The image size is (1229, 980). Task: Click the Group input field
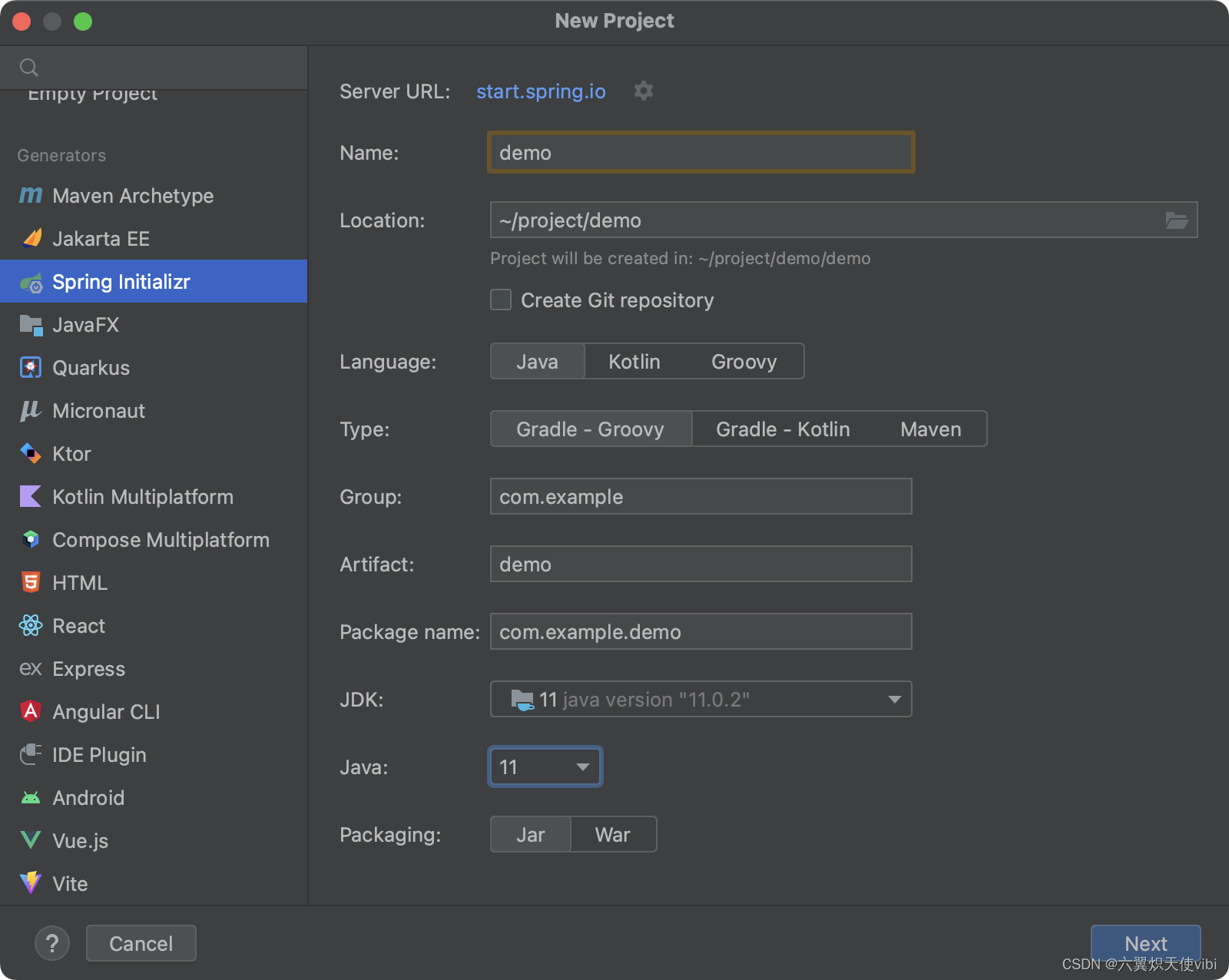click(701, 496)
